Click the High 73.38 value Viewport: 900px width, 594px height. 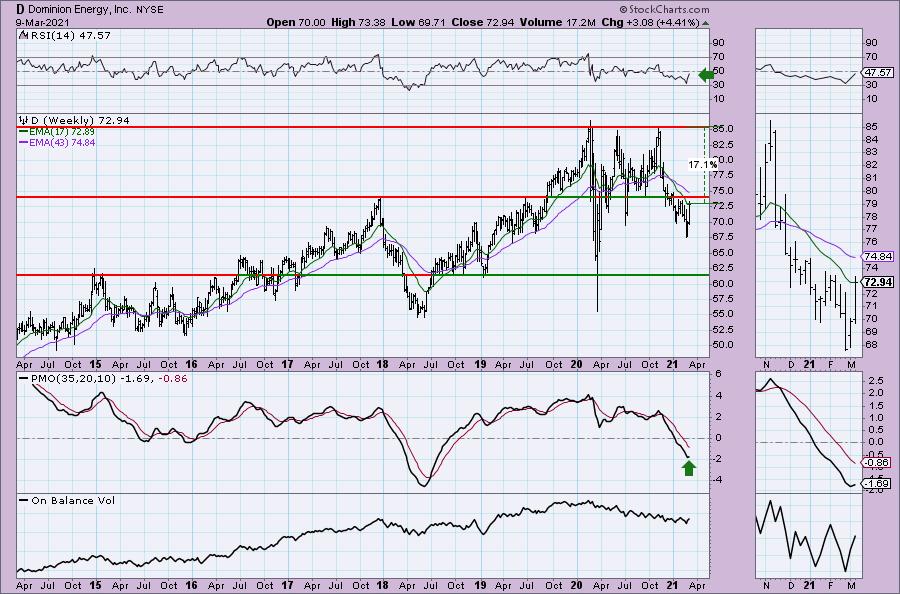[358, 22]
